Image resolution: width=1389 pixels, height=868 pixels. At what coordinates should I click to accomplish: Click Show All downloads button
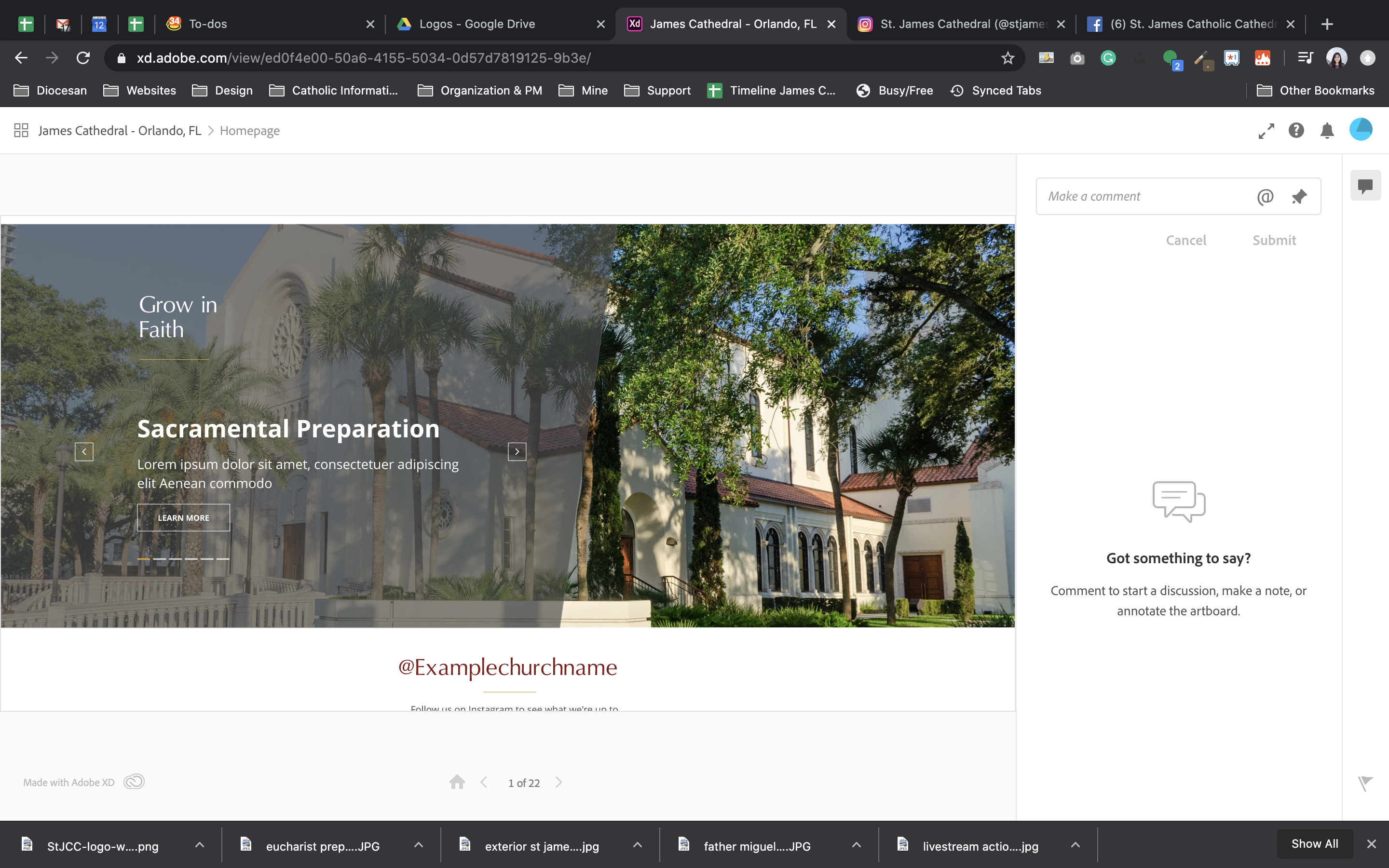pyautogui.click(x=1314, y=844)
